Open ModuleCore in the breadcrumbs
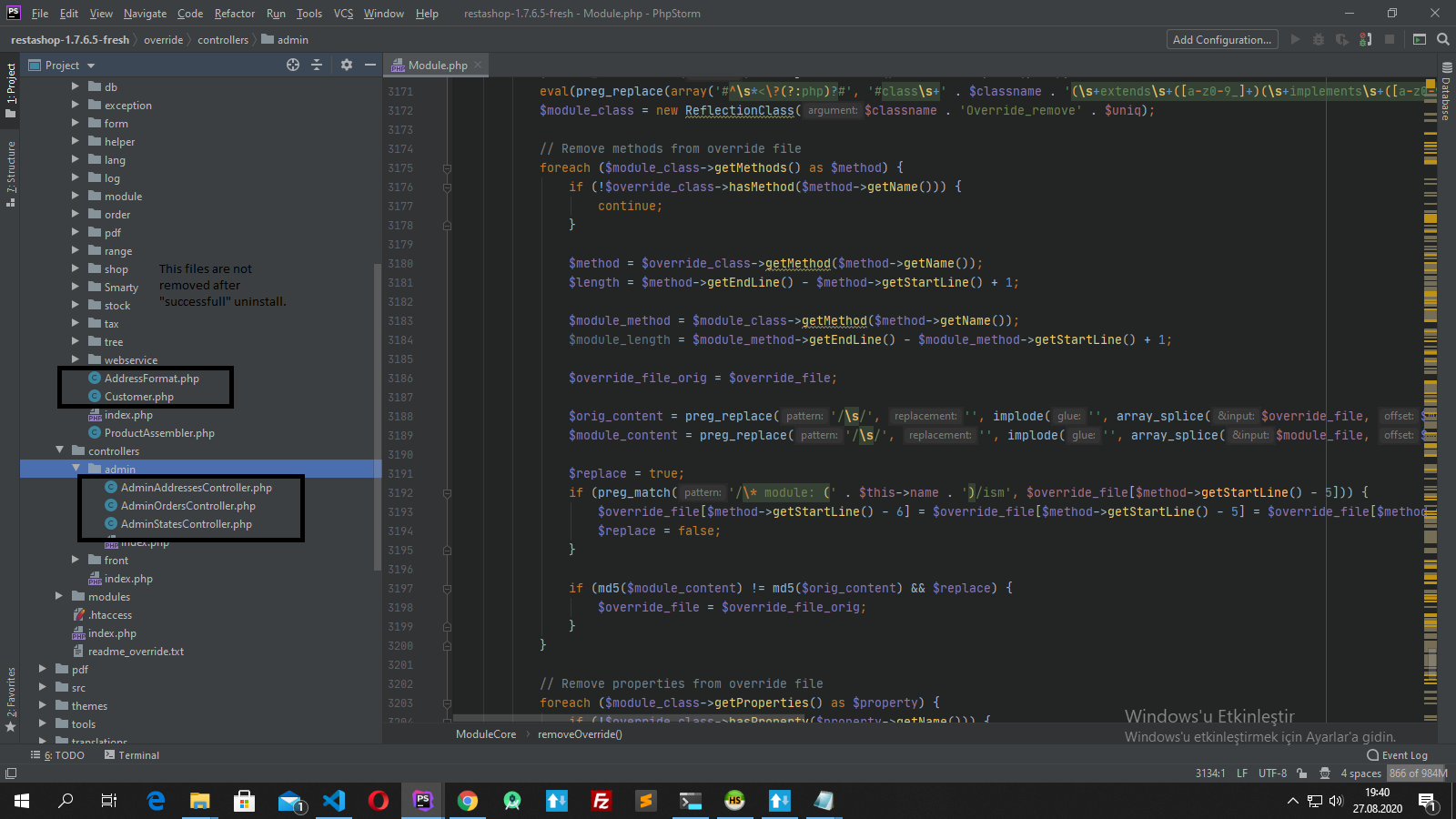 click(x=484, y=733)
